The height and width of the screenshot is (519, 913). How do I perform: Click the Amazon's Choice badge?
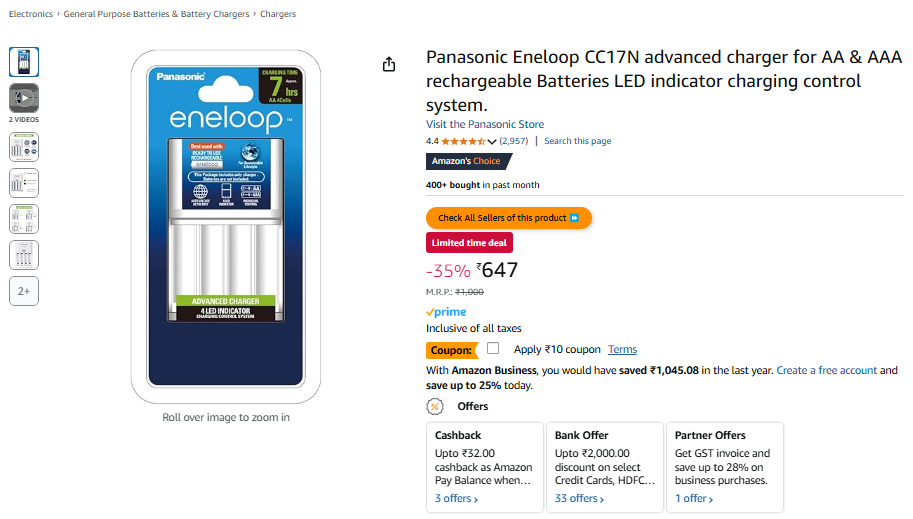pyautogui.click(x=469, y=162)
